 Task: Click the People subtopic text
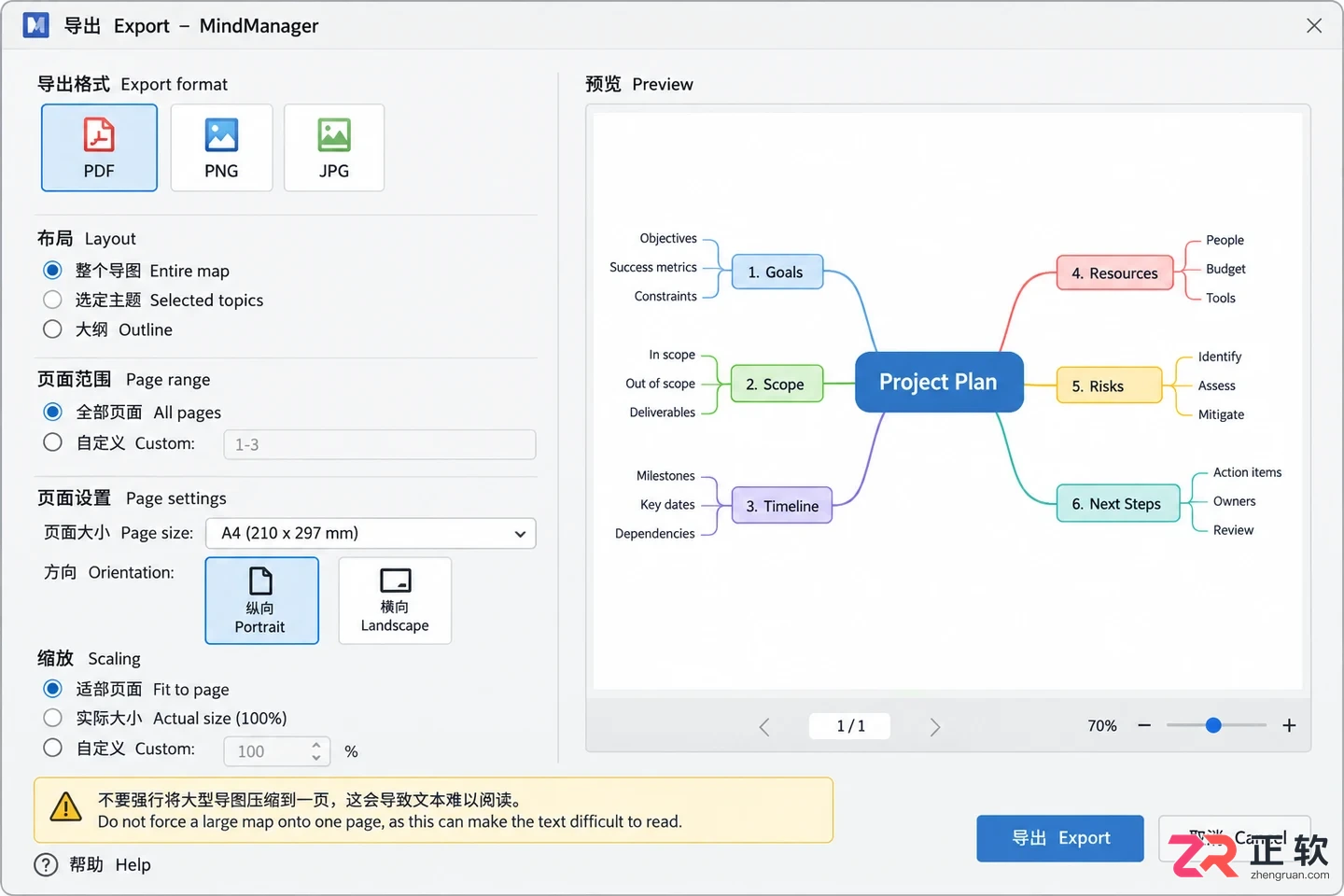(1225, 240)
